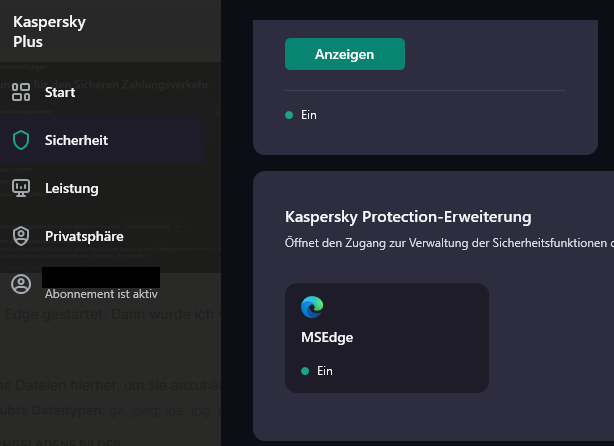614x446 pixels.
Task: Open the MSEdge extension tile name
Action: tap(327, 338)
